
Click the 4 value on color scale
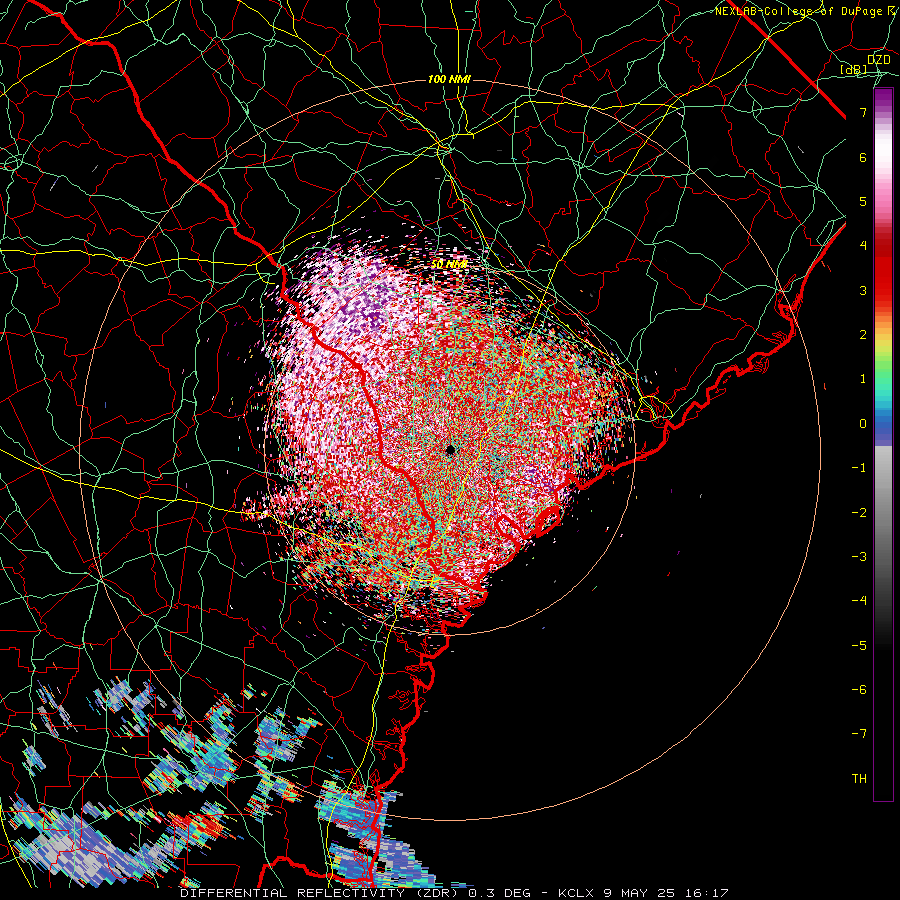863,245
